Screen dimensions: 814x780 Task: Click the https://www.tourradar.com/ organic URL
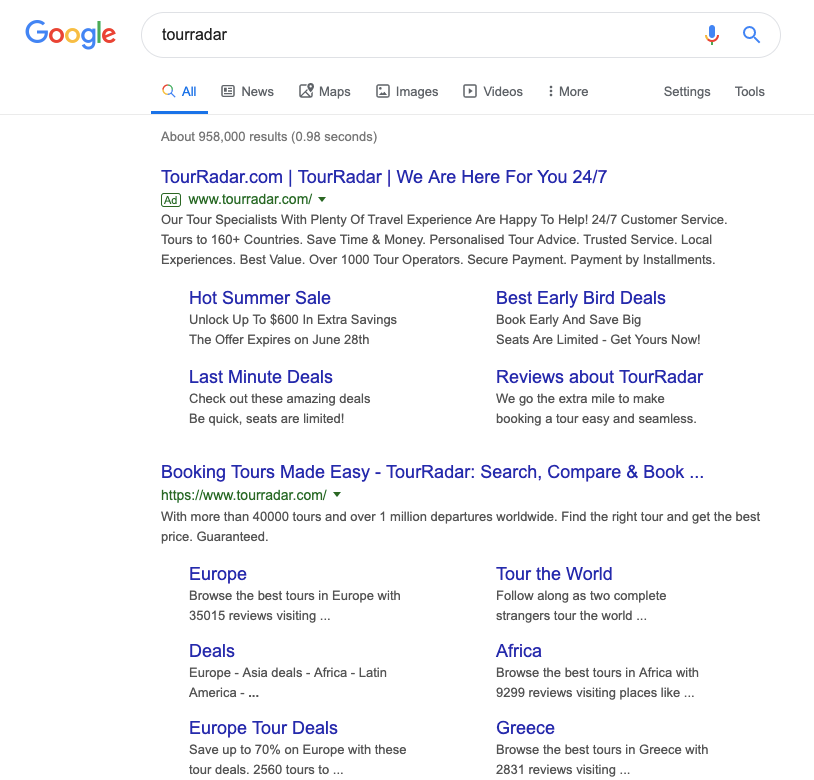(243, 495)
